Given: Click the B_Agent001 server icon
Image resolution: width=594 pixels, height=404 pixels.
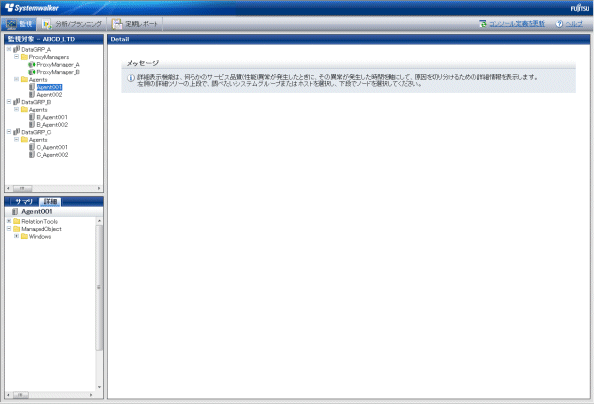Looking at the screenshot, I should point(32,117).
